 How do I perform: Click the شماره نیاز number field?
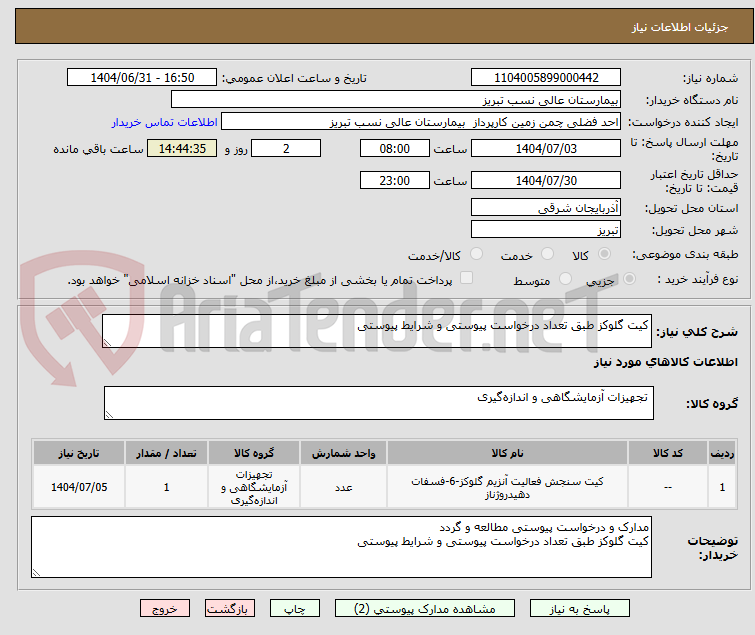tap(546, 78)
